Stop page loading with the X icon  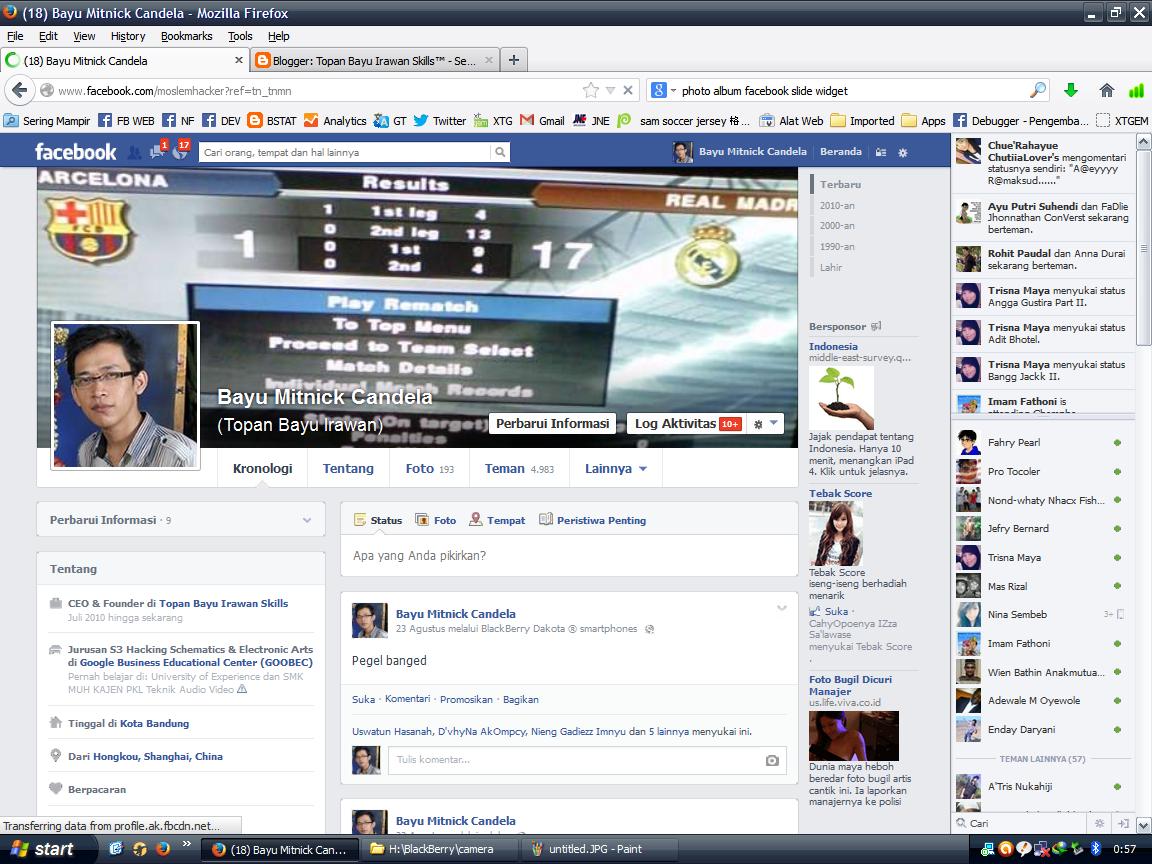627,90
